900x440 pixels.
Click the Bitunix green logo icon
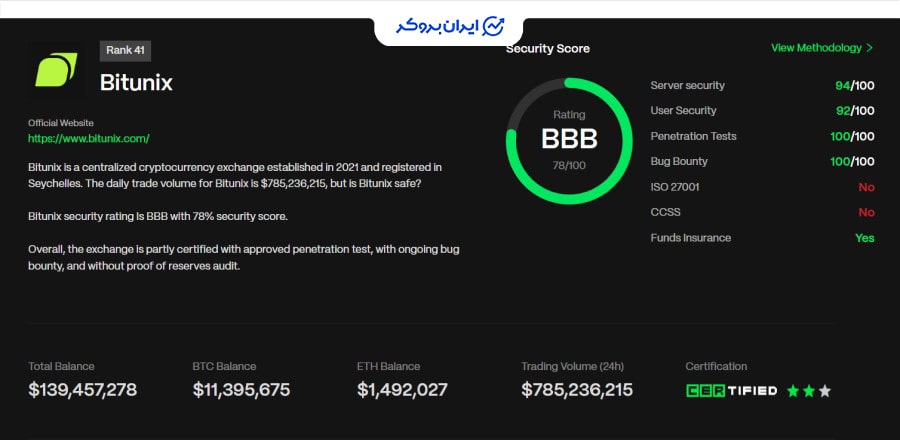coord(56,69)
